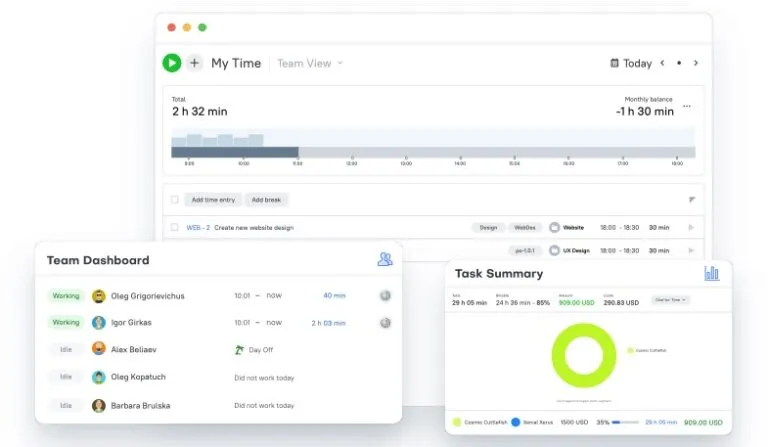
Task: Open the calendar icon next to Today
Action: (x=614, y=63)
